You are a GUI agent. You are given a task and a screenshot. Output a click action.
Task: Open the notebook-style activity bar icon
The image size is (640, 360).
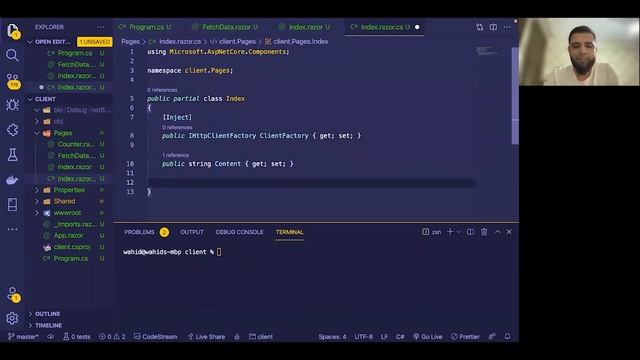(x=12, y=204)
